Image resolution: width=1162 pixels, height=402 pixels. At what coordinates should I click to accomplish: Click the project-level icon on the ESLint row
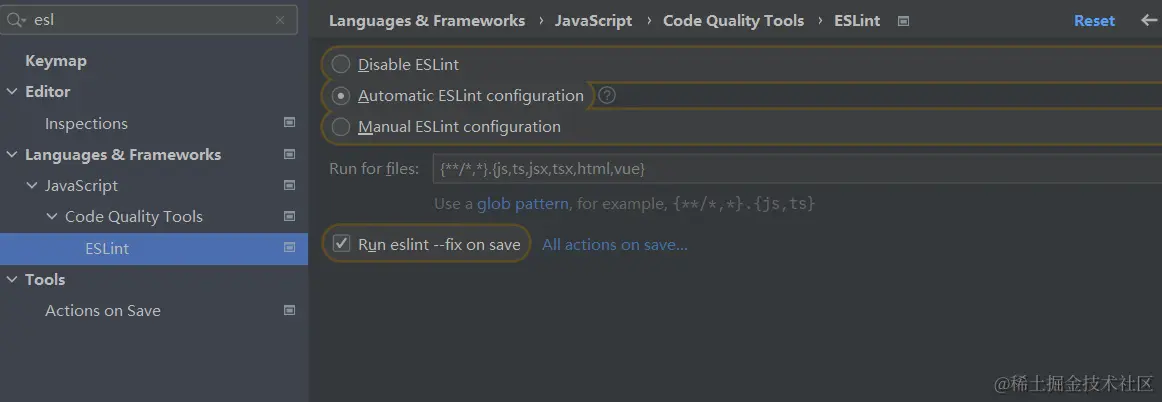pos(289,248)
